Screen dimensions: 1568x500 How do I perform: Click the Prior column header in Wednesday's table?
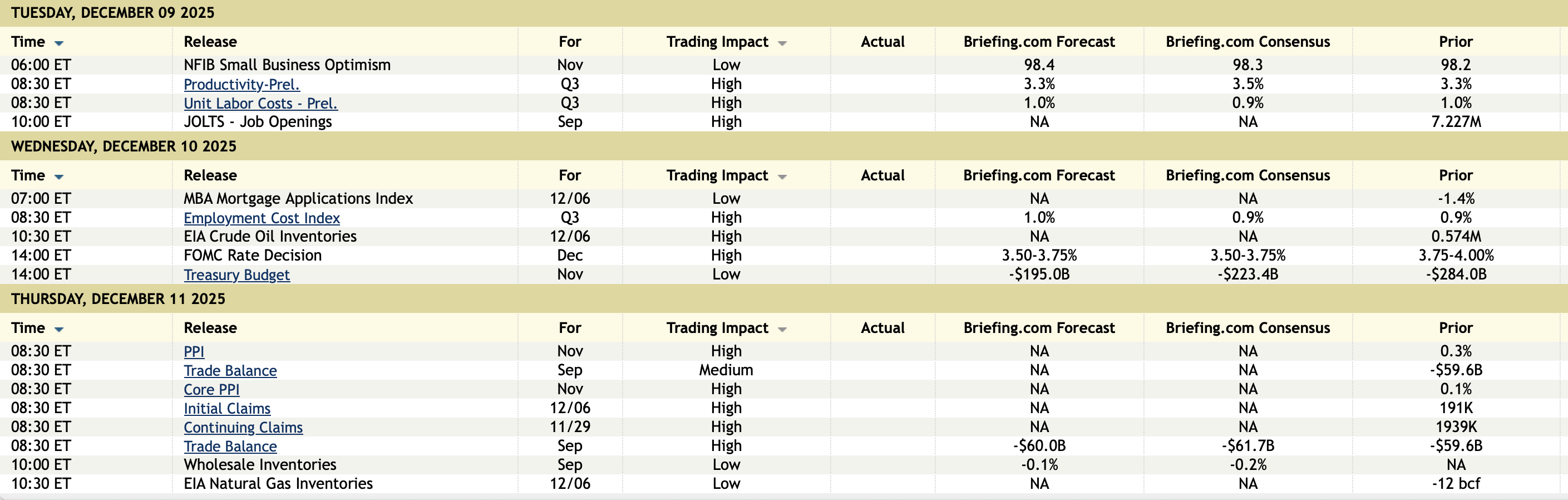point(1456,175)
